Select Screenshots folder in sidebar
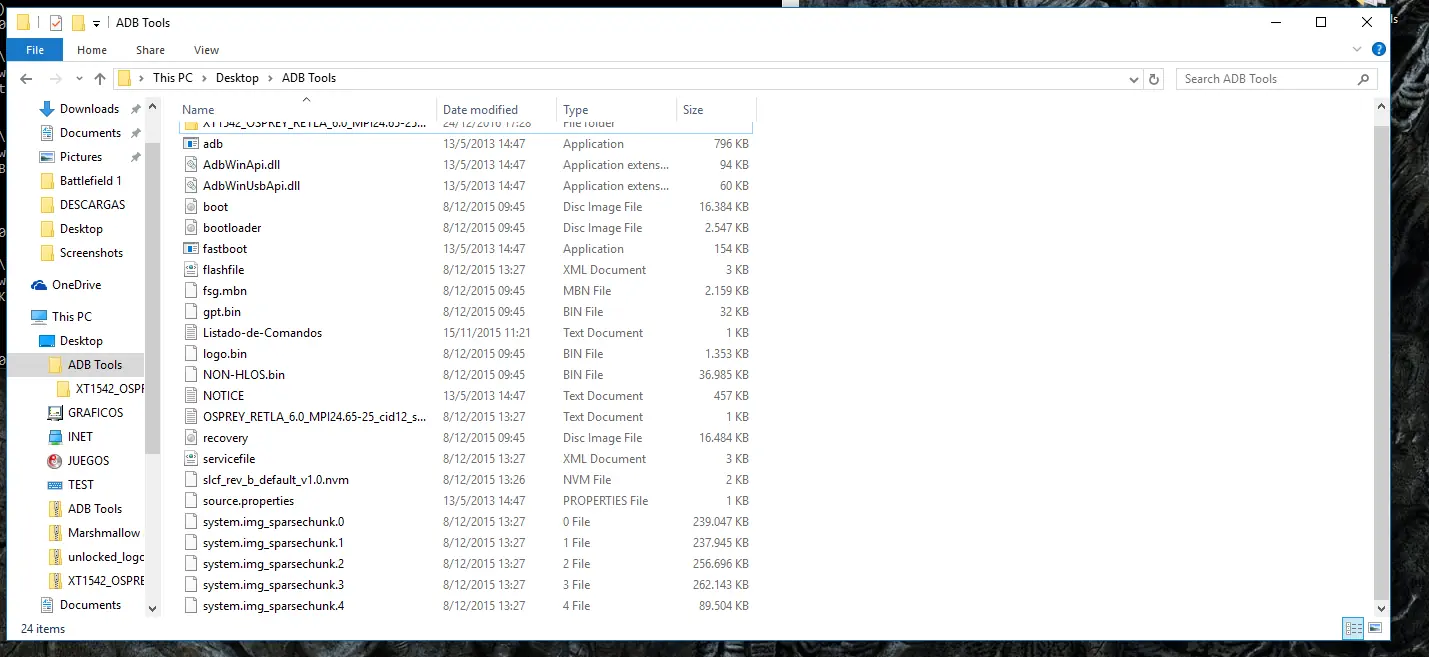This screenshot has width=1429, height=657. coord(91,253)
